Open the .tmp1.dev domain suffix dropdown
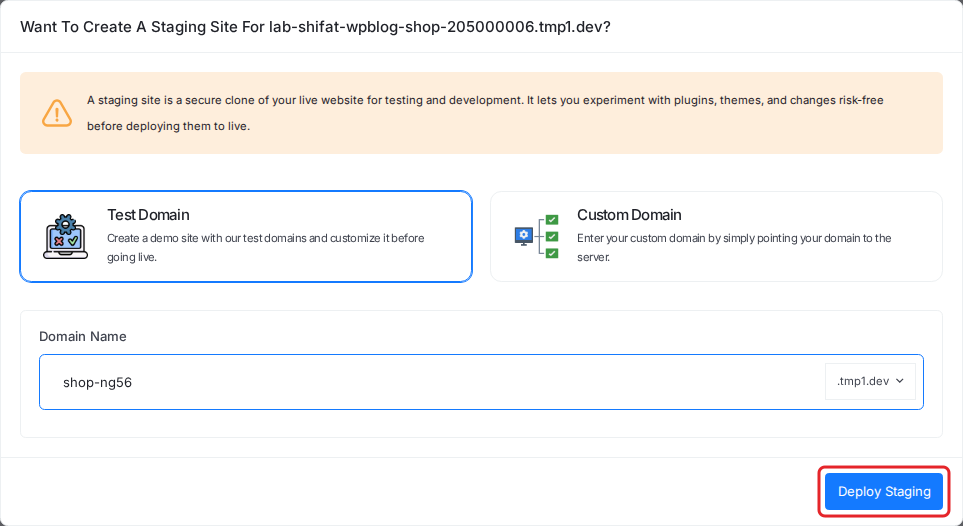 [870, 381]
